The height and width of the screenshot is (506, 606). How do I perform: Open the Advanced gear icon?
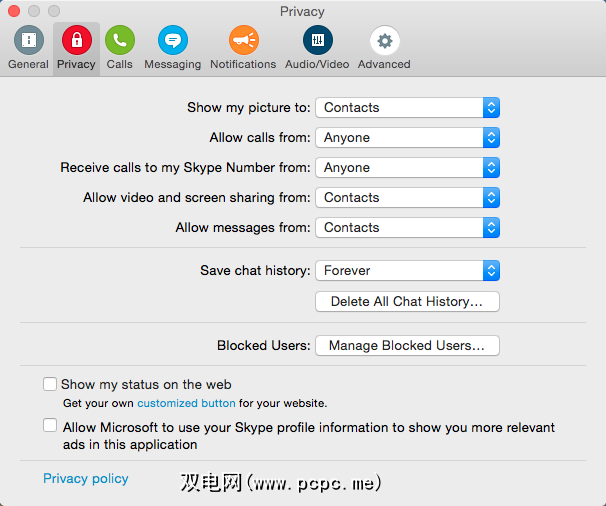pos(384,41)
